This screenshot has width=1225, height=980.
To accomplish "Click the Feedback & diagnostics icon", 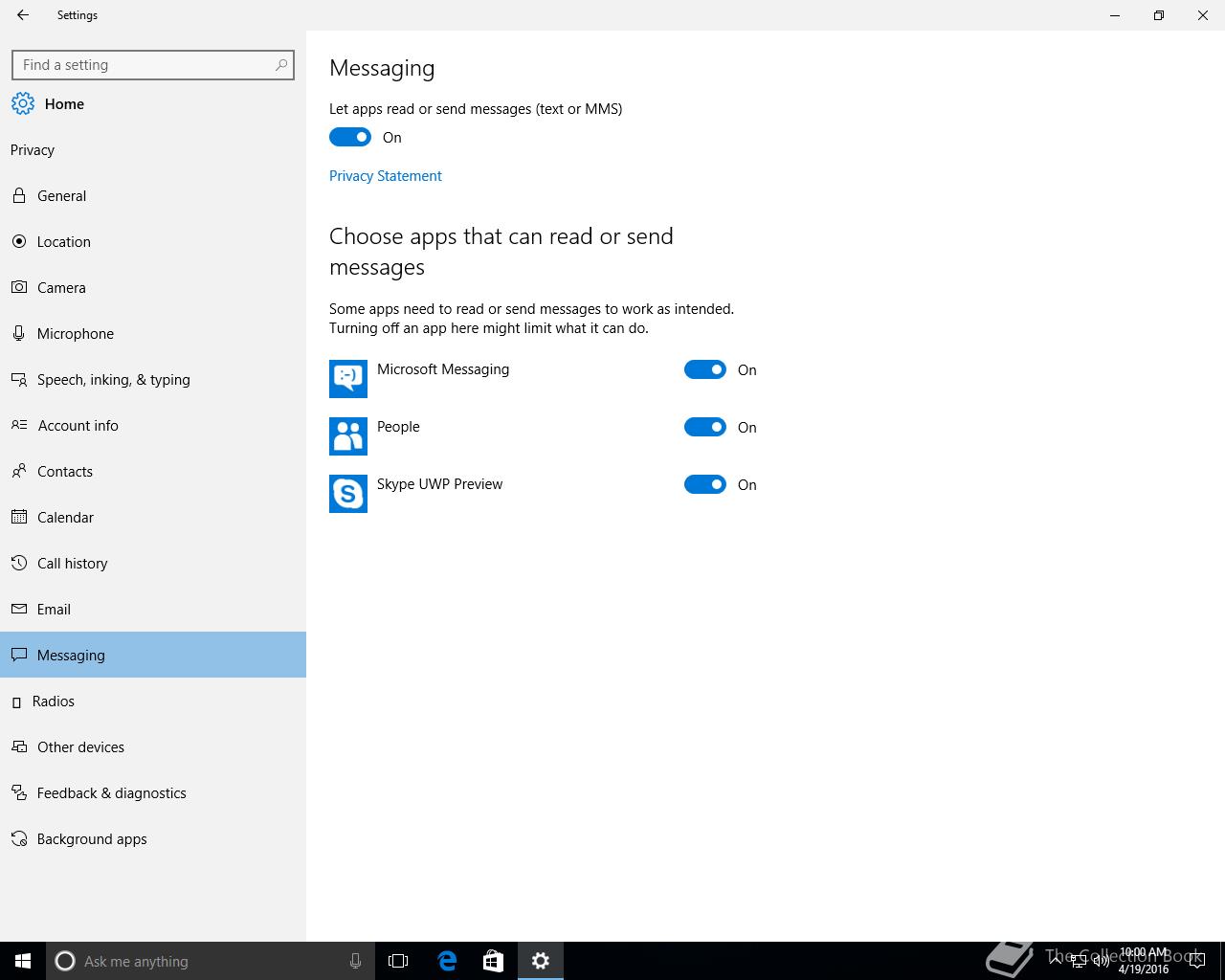I will coord(18,792).
